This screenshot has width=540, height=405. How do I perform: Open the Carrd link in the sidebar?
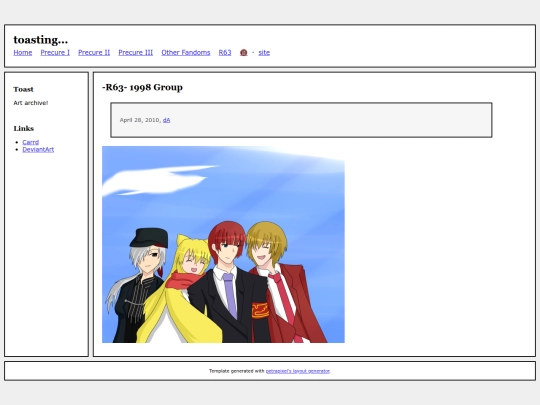31,142
